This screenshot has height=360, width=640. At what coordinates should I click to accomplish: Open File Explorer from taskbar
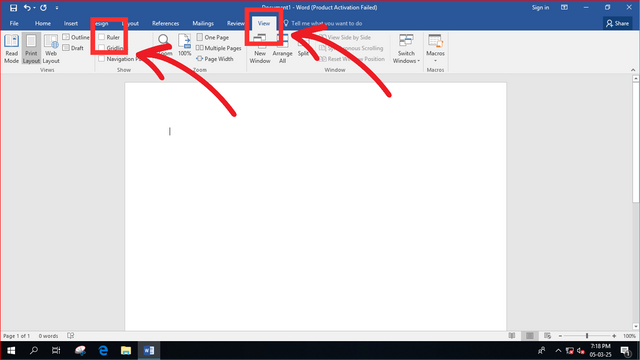pyautogui.click(x=126, y=351)
